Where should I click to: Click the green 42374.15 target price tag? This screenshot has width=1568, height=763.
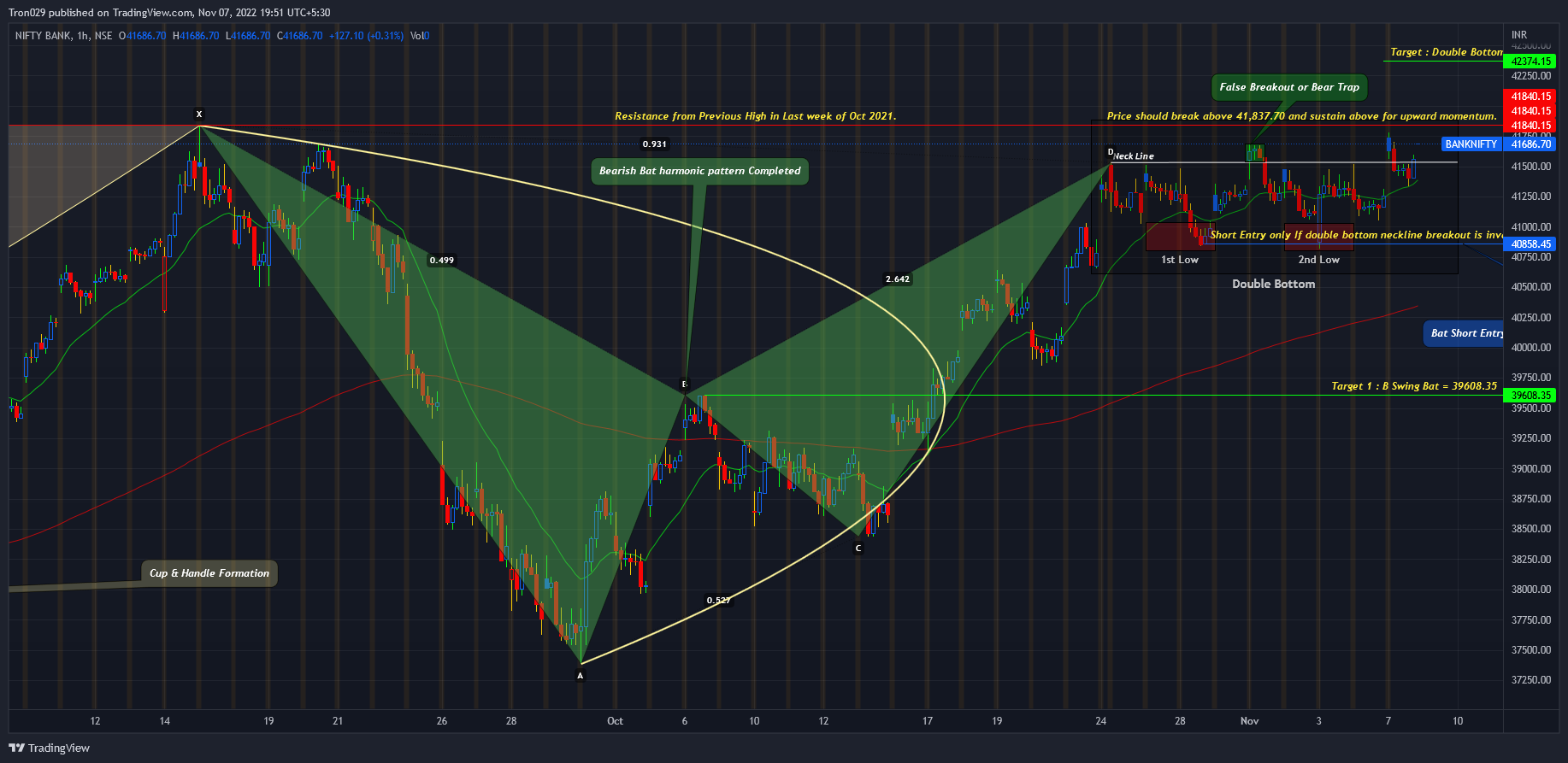tap(1530, 62)
